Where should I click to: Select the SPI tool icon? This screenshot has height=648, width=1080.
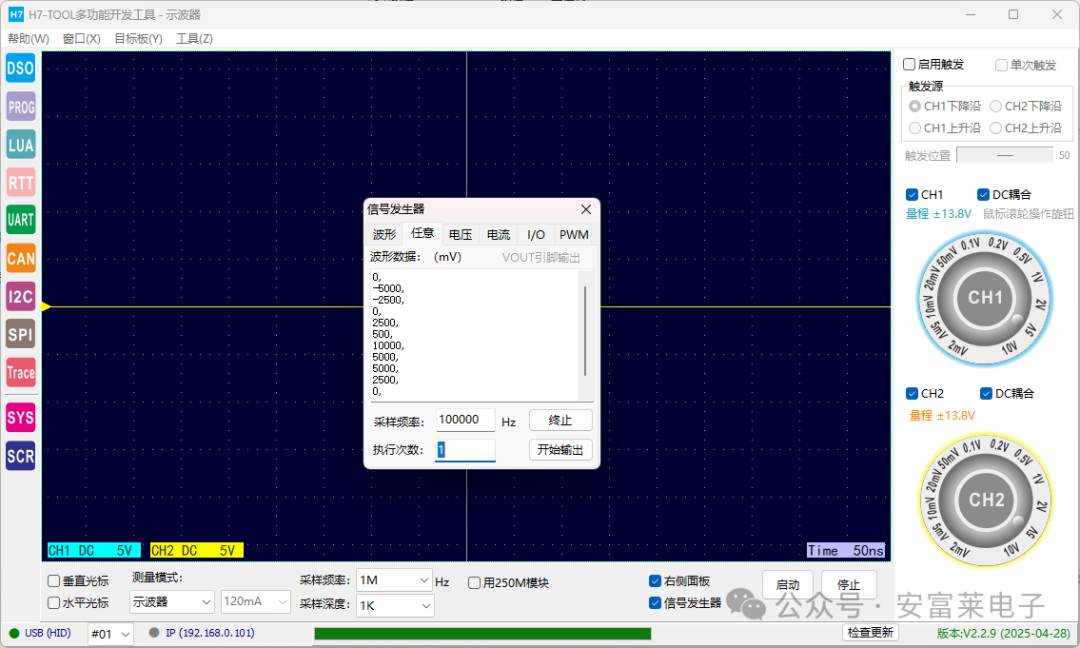[20, 334]
